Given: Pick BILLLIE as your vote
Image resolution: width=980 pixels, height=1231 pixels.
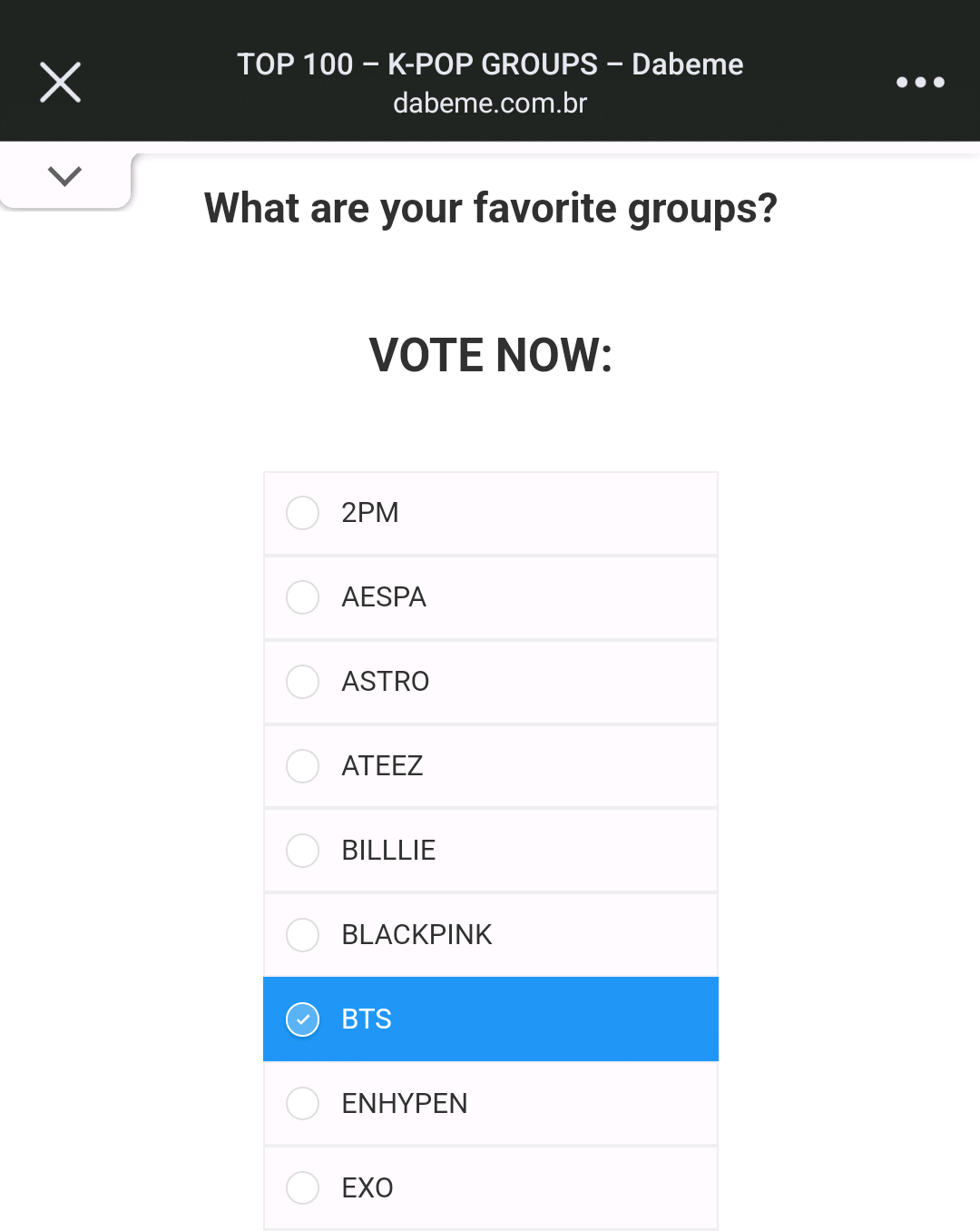Looking at the screenshot, I should [x=302, y=851].
